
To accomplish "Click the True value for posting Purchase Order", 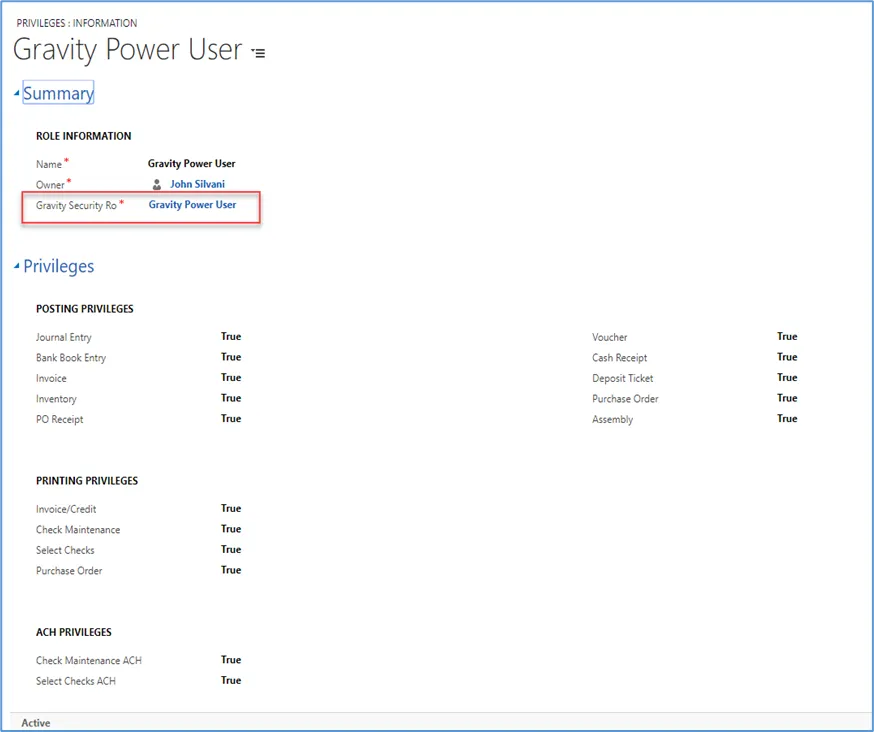I will [x=787, y=398].
